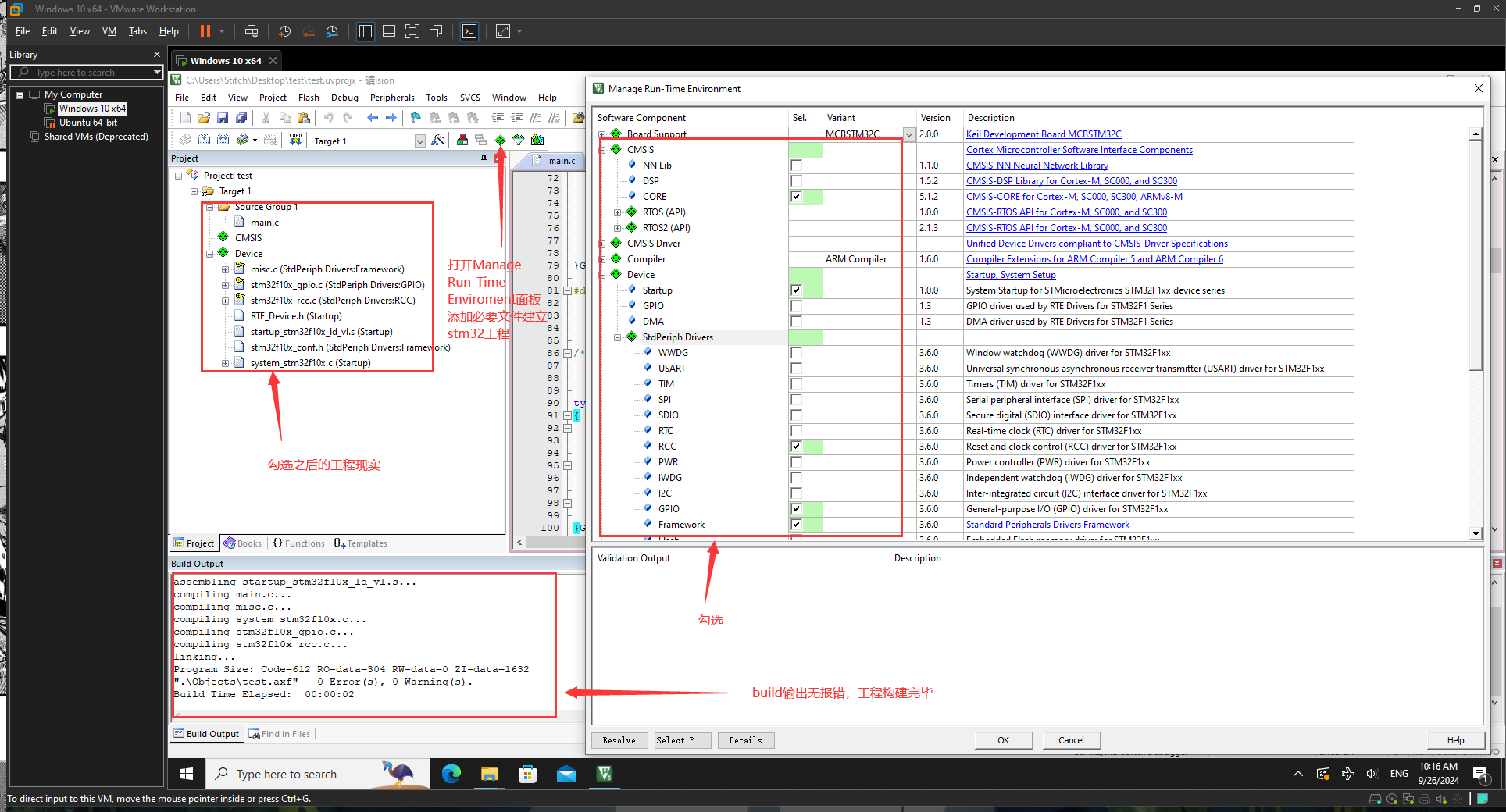Navigate backwards with the blue left arrow
This screenshot has height=812, width=1506.
pos(373,118)
